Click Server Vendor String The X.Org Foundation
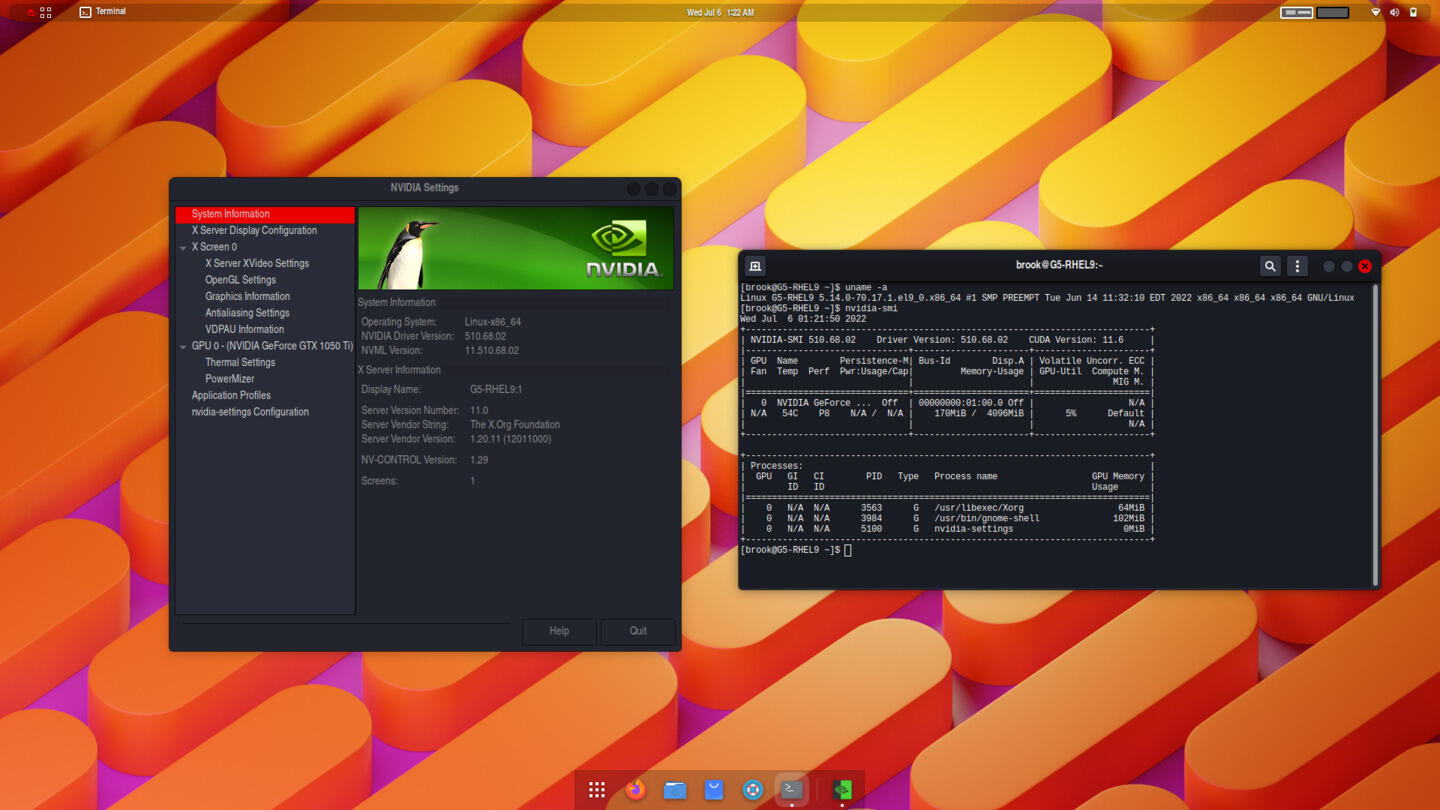 tap(515, 425)
